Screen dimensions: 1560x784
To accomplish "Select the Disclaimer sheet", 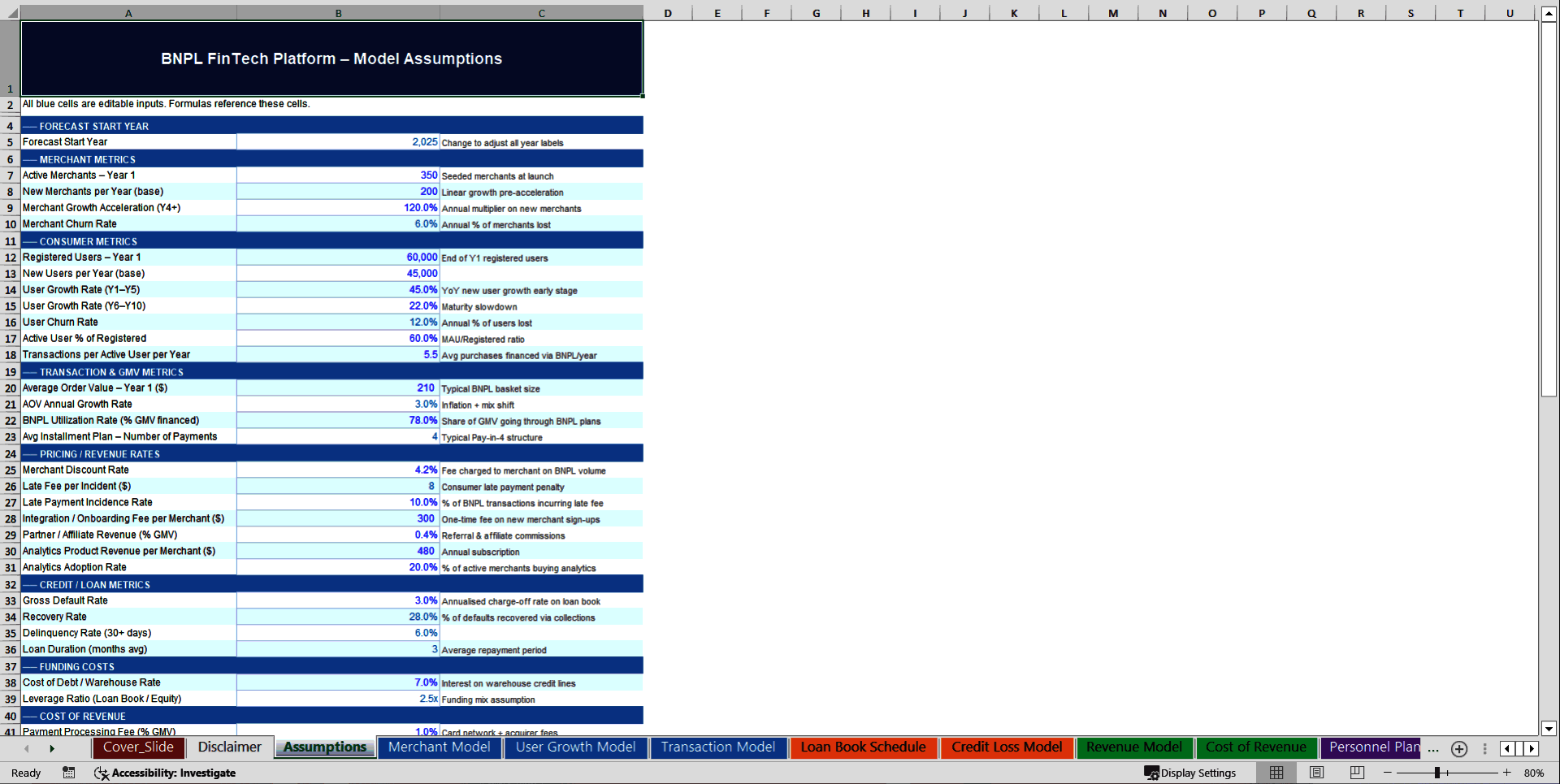I will [229, 747].
